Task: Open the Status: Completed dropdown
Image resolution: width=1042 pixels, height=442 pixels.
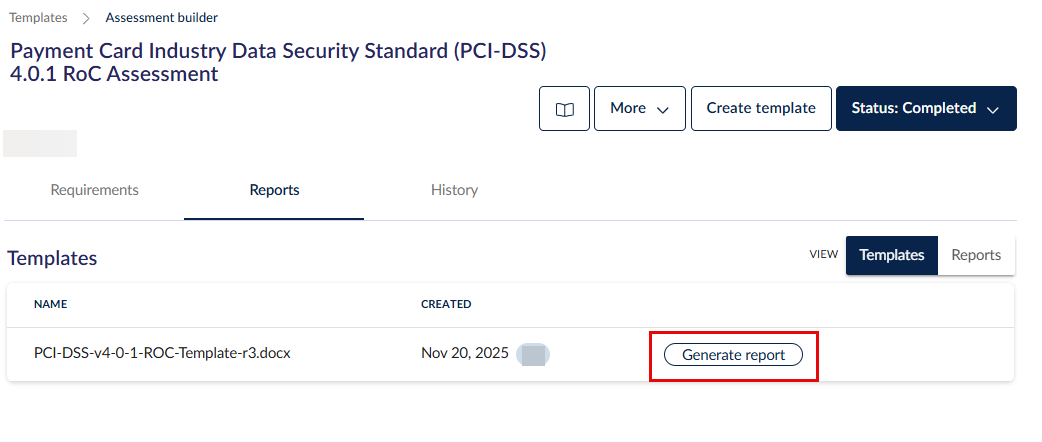Action: [925, 108]
